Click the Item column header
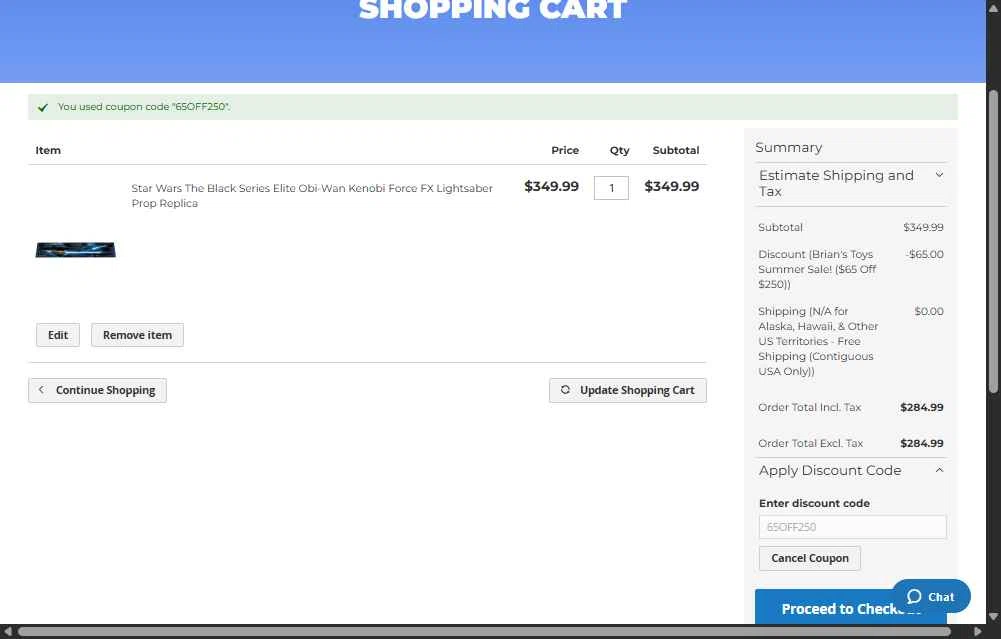1001x639 pixels. click(48, 151)
